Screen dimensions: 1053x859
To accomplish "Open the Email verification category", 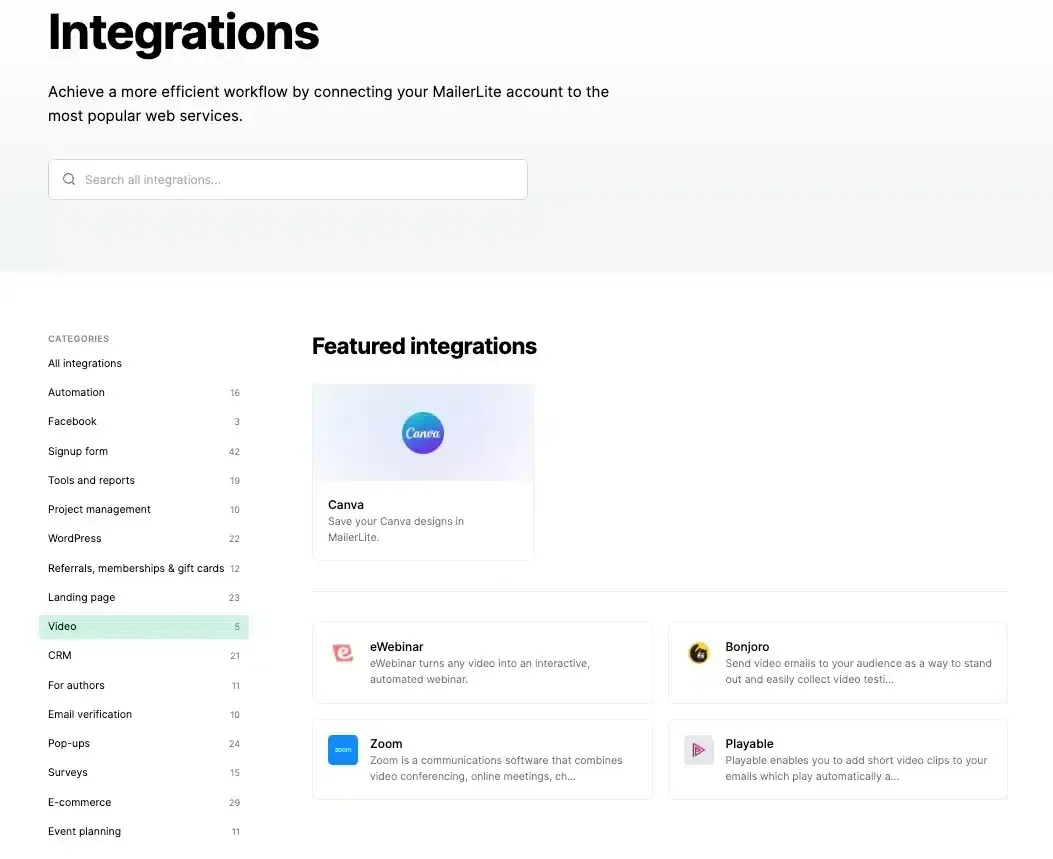I will pyautogui.click(x=144, y=714).
